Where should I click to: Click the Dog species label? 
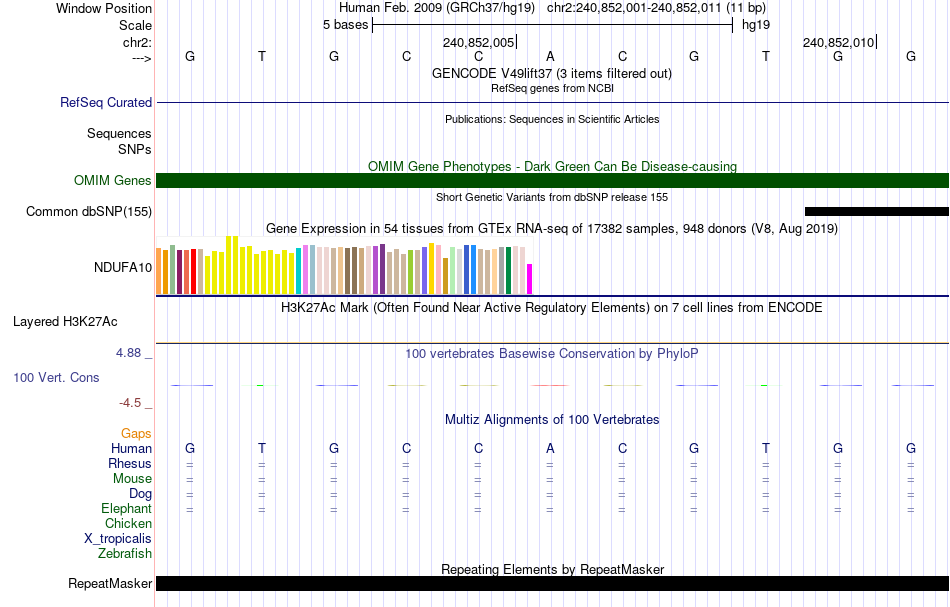(141, 494)
